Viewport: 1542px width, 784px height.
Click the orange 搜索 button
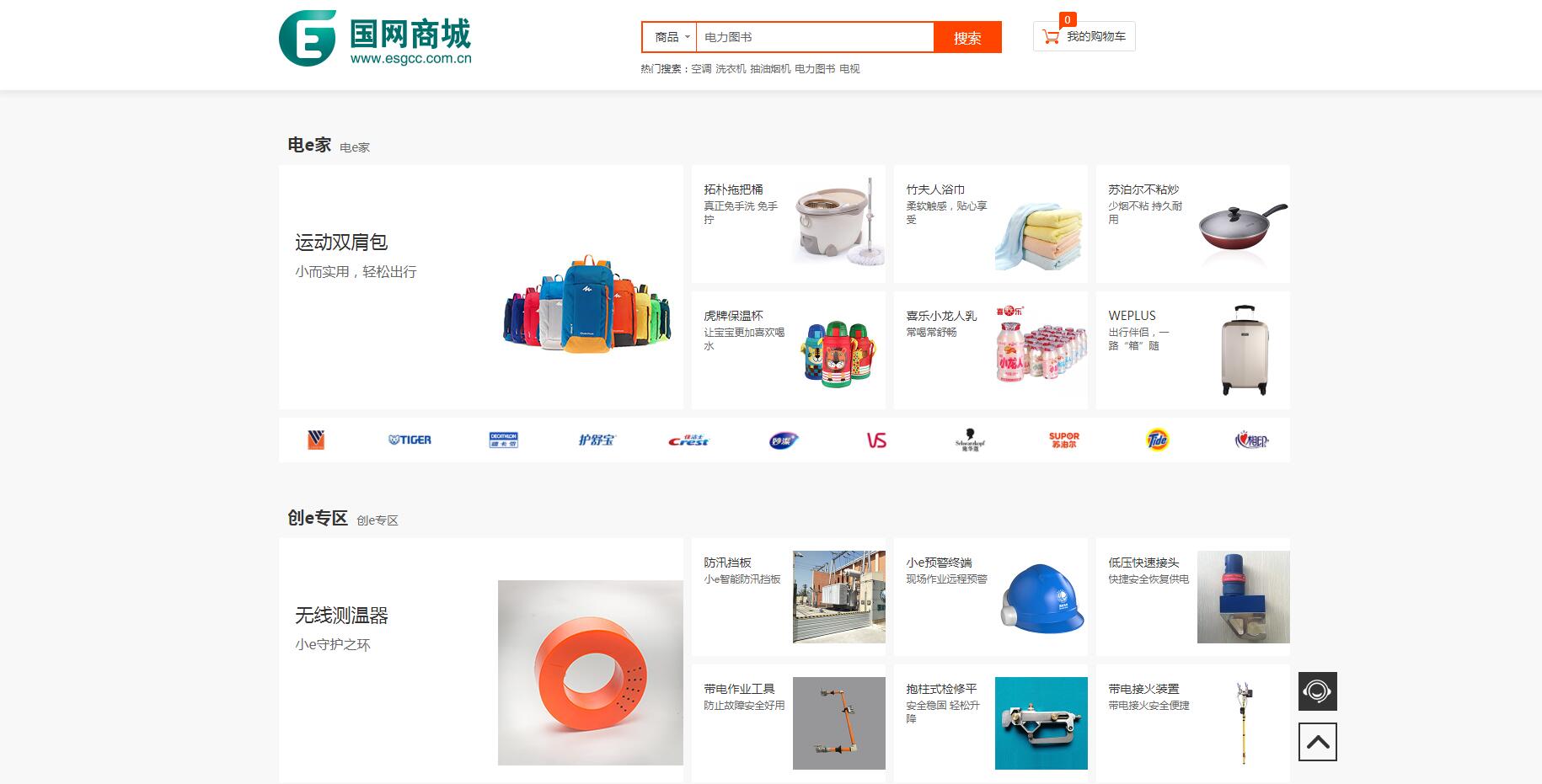967,38
